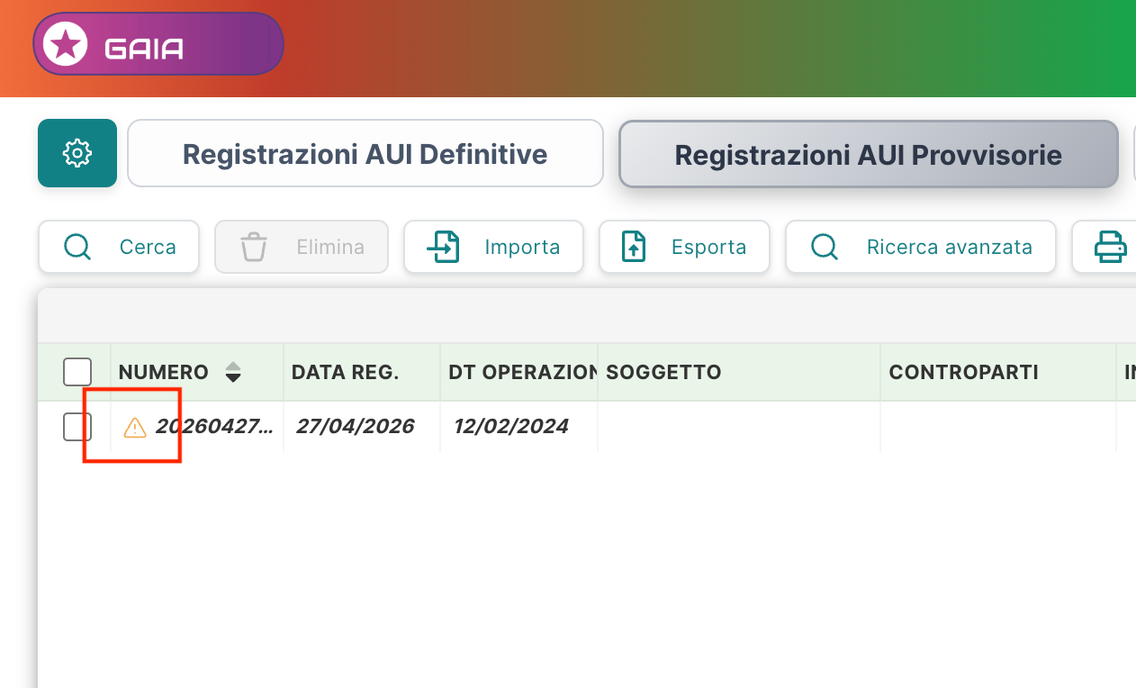
Task: Open Ricerca avanzata
Action: [921, 247]
